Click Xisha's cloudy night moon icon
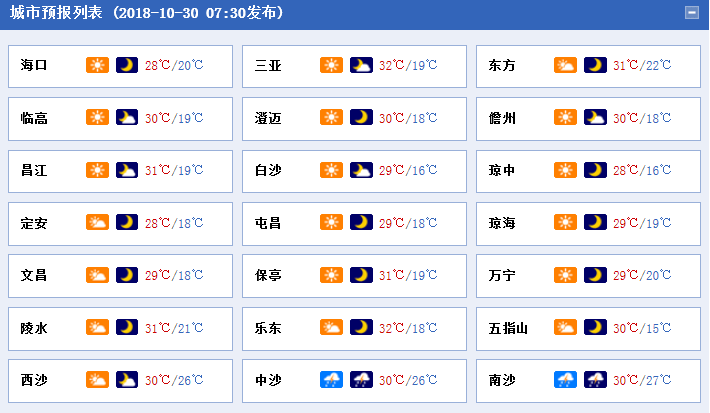 tap(127, 380)
